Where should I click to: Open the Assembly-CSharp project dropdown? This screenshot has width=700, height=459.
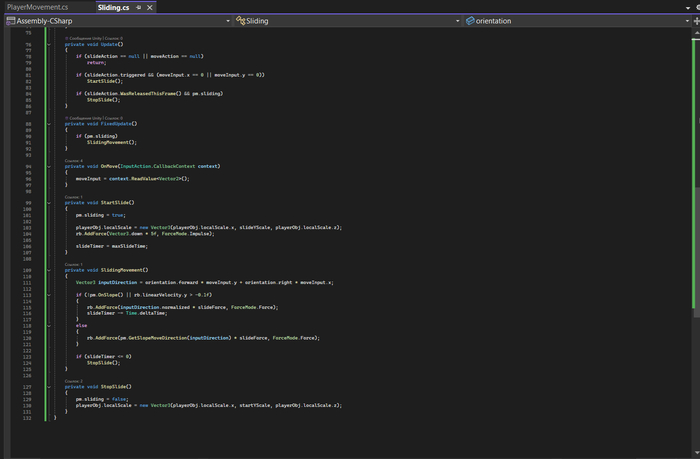227,20
